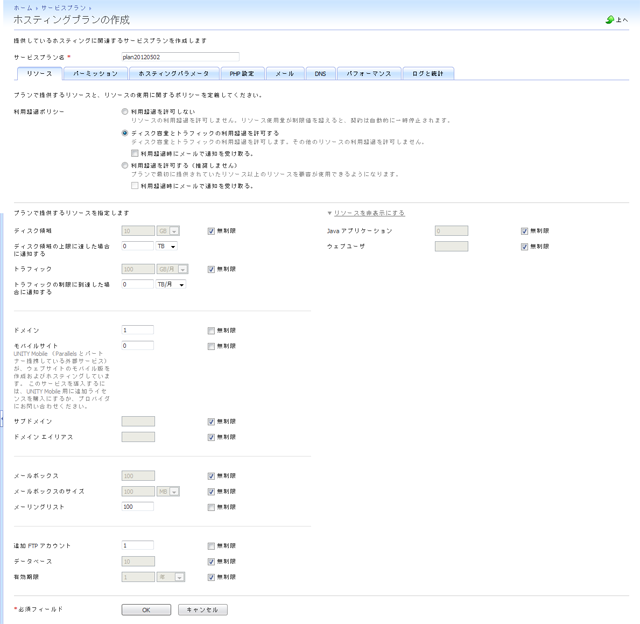Image resolution: width=640 pixels, height=624 pixels.
Task: Open TB unit dropdown for disk notification
Action: [x=166, y=245]
